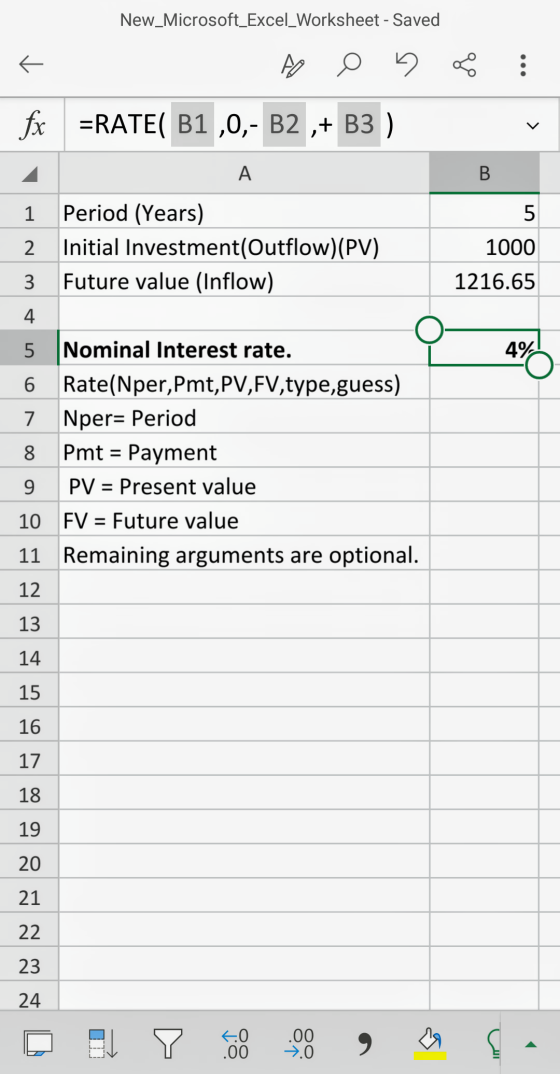Tap the file title 'New_Microsoft_Excel_Worksheet - Saved'
This screenshot has height=1074, width=560.
click(x=279, y=21)
